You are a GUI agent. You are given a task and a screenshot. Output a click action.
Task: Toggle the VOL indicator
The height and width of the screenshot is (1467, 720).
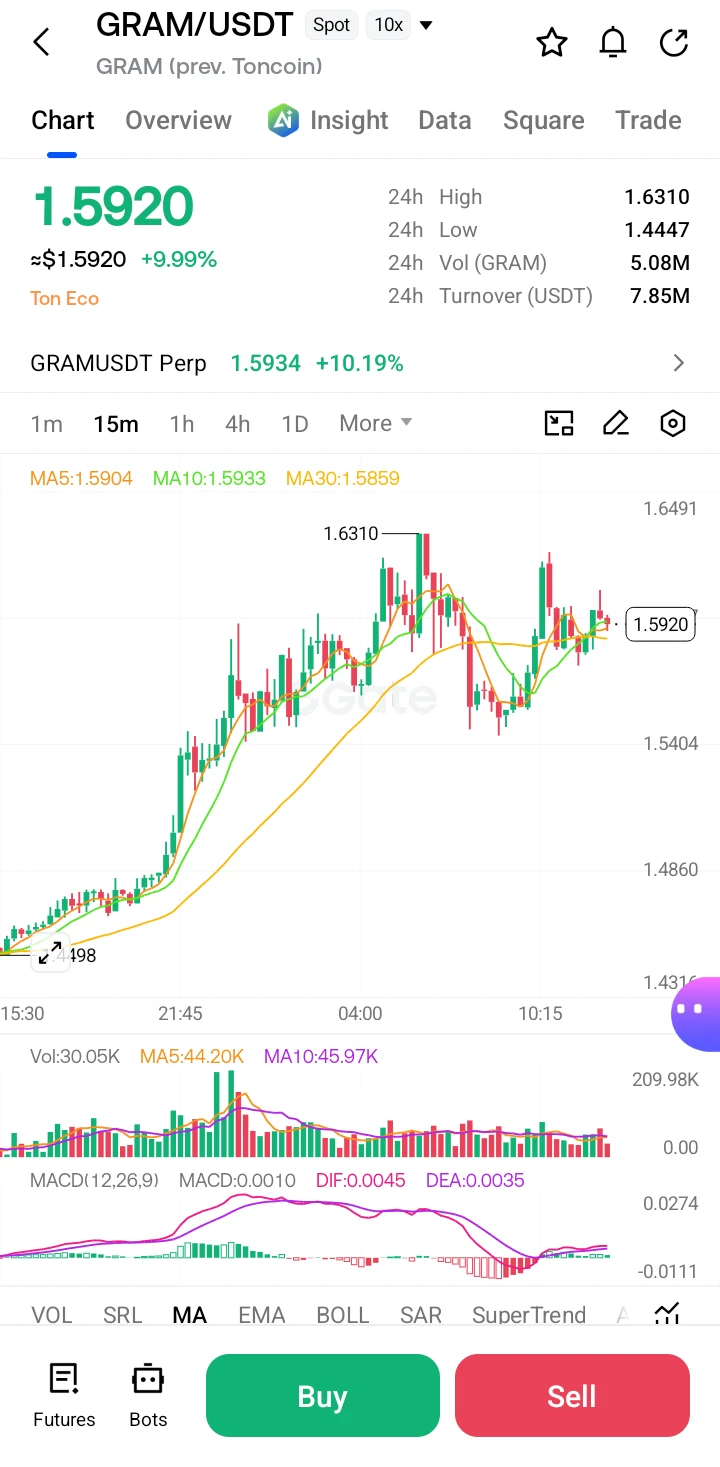click(52, 1314)
